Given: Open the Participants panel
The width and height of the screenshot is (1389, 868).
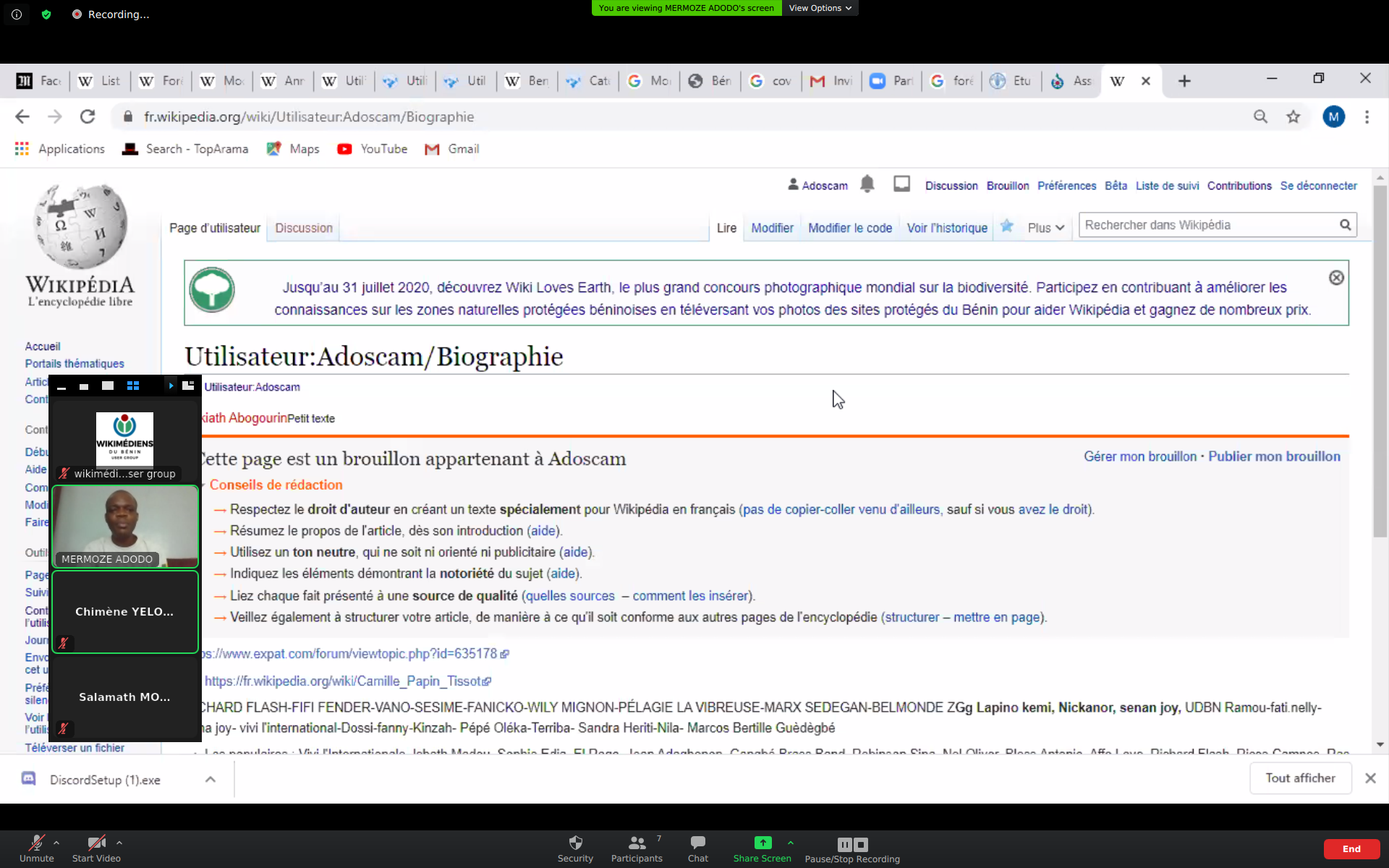Looking at the screenshot, I should tap(637, 848).
